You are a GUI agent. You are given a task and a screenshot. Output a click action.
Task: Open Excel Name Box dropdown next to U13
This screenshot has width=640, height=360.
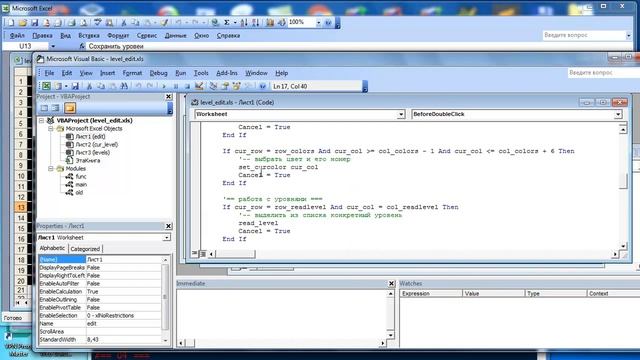[x=53, y=46]
